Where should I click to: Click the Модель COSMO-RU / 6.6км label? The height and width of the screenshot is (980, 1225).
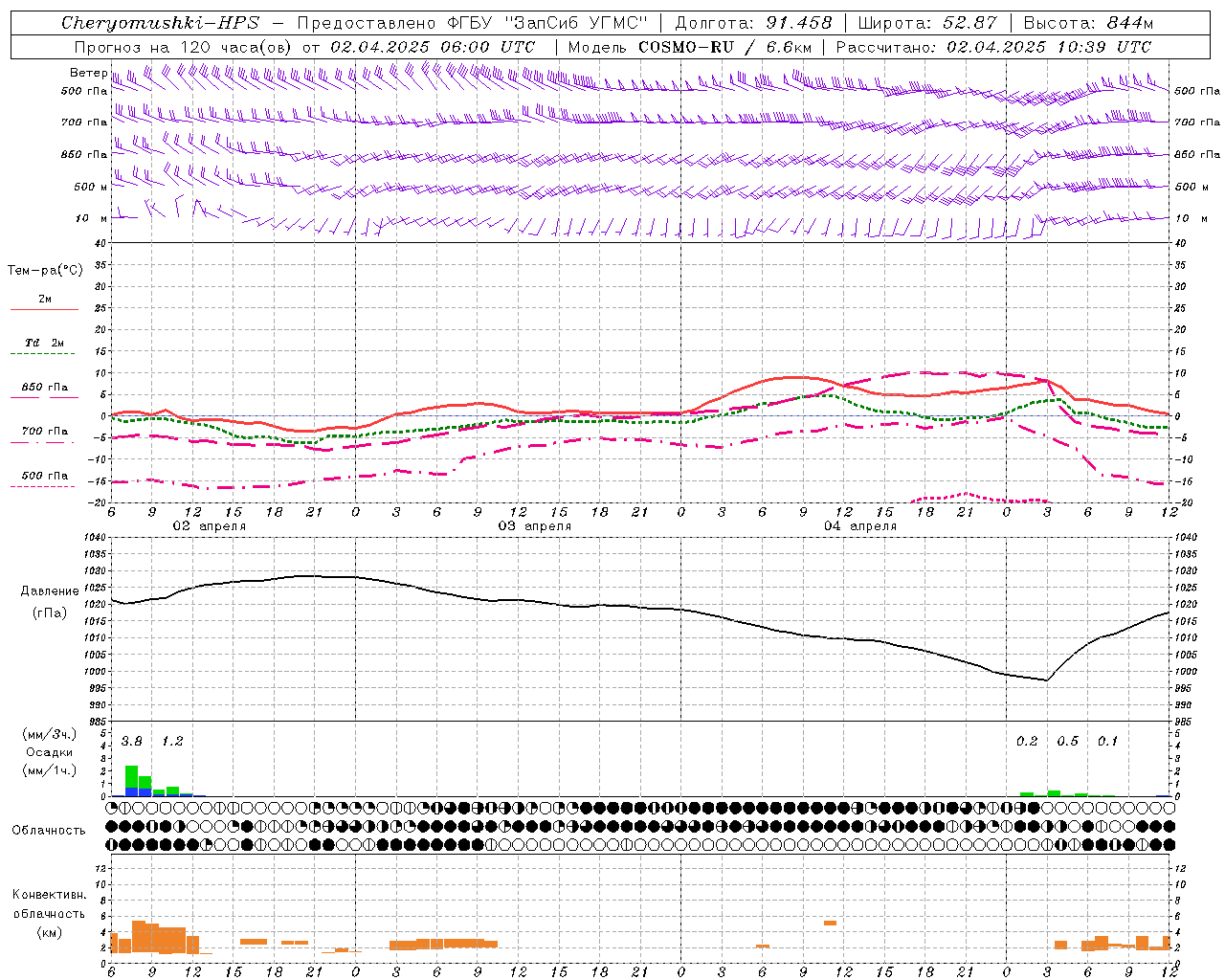(690, 46)
